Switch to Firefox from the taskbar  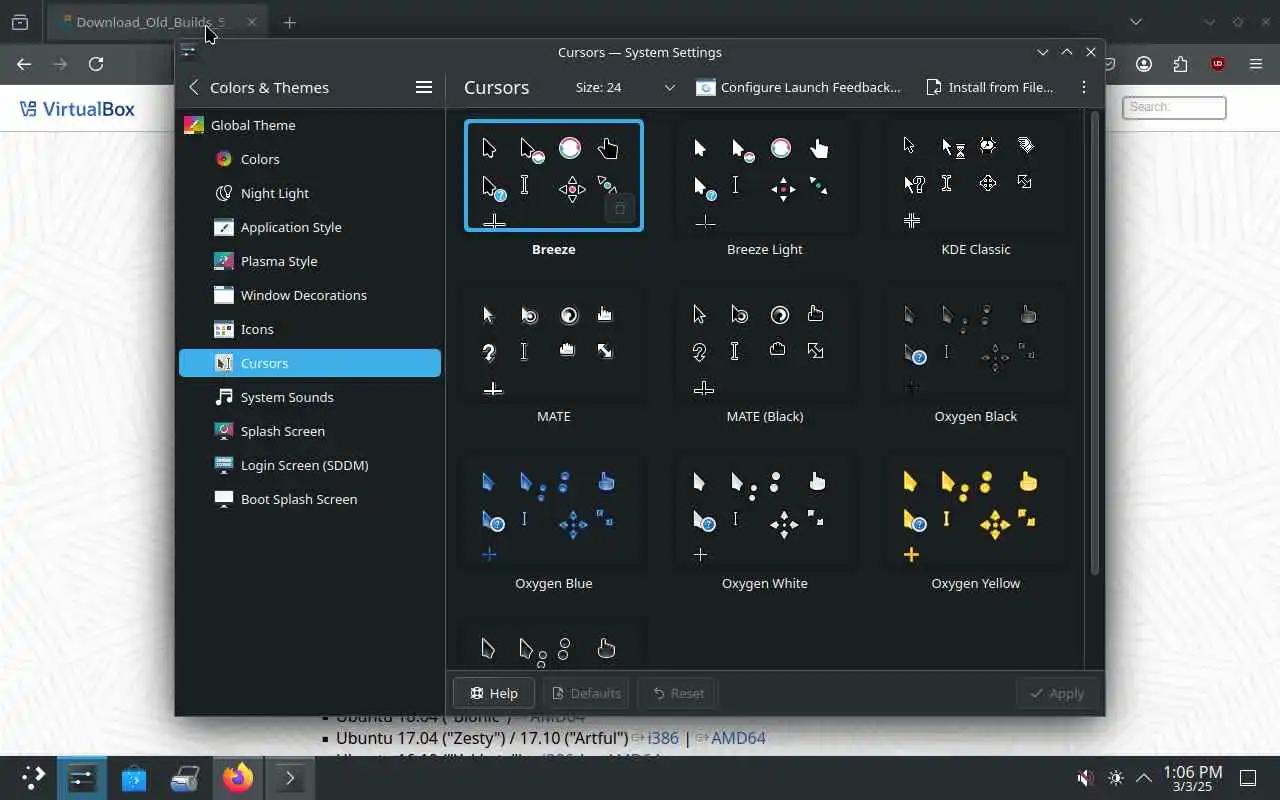pyautogui.click(x=238, y=778)
